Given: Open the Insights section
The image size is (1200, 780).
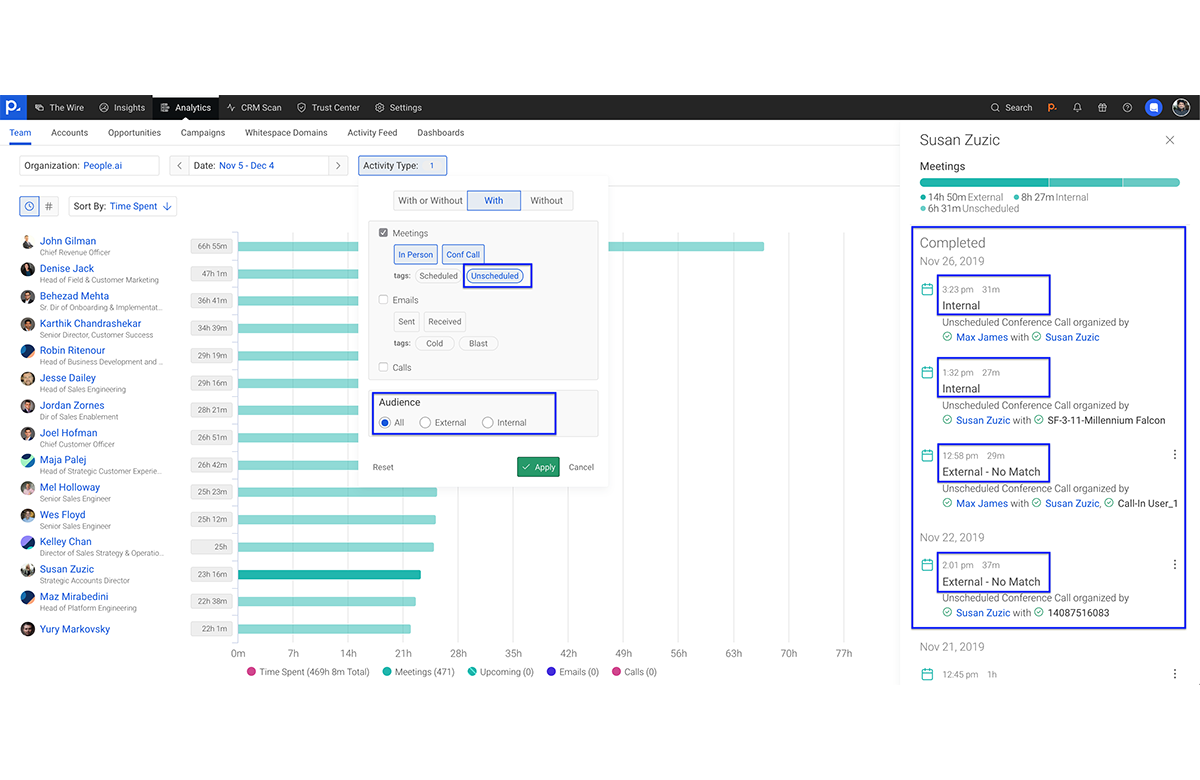Looking at the screenshot, I should [122, 107].
